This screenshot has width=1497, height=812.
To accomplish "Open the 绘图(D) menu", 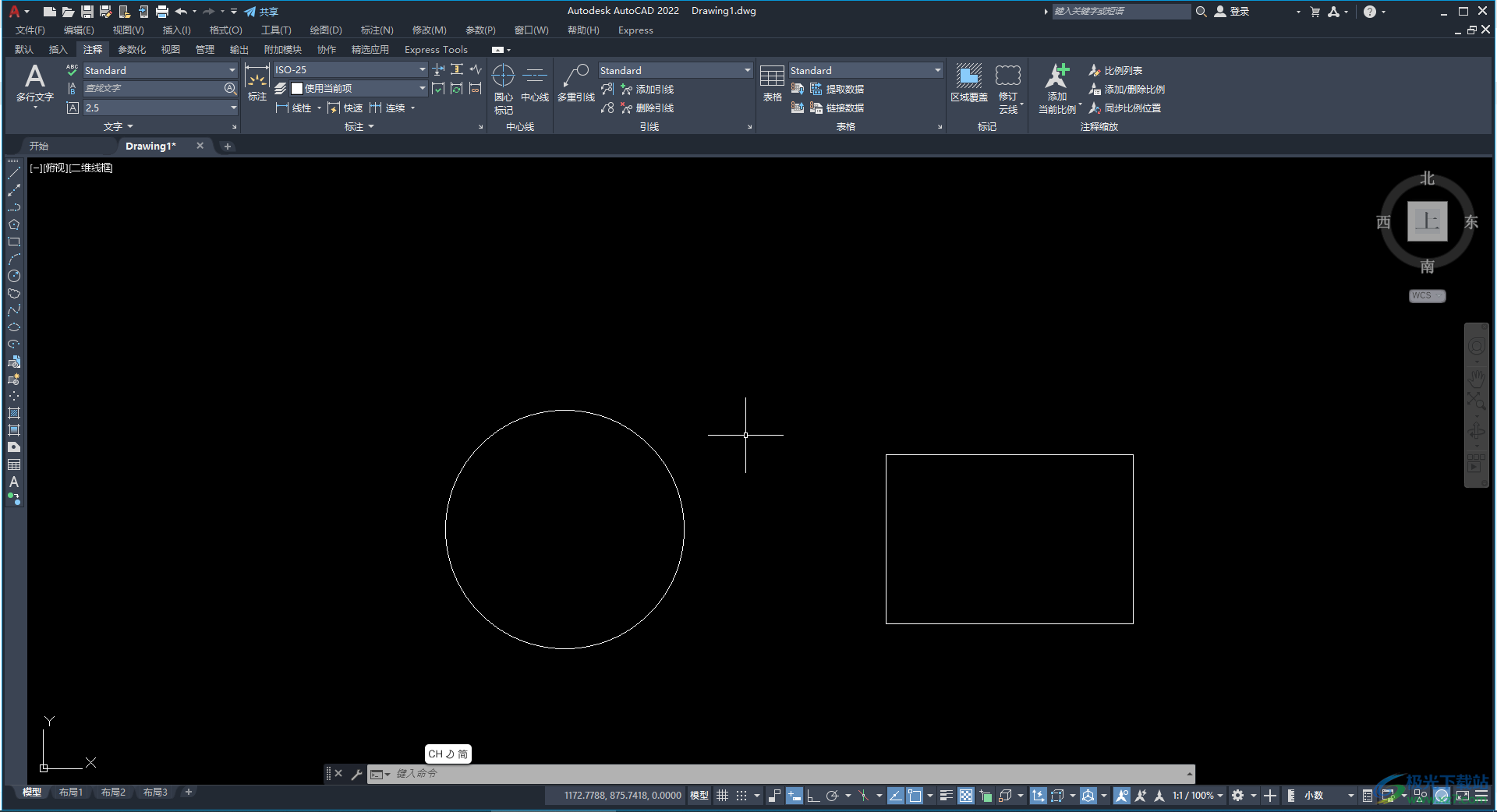I will (326, 30).
